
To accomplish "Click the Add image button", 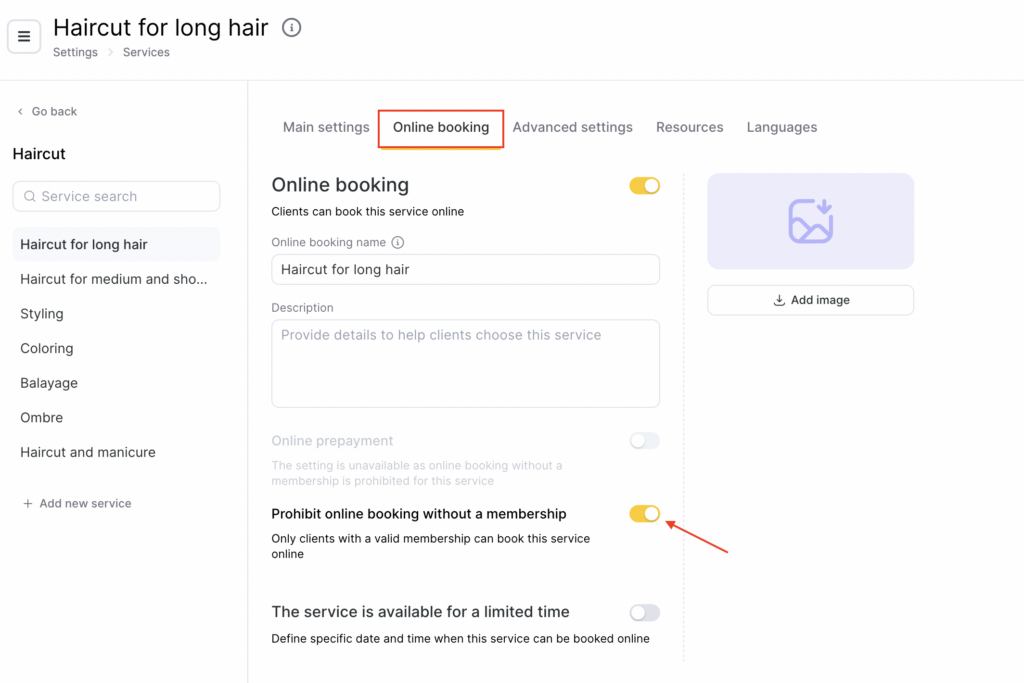I will [810, 300].
